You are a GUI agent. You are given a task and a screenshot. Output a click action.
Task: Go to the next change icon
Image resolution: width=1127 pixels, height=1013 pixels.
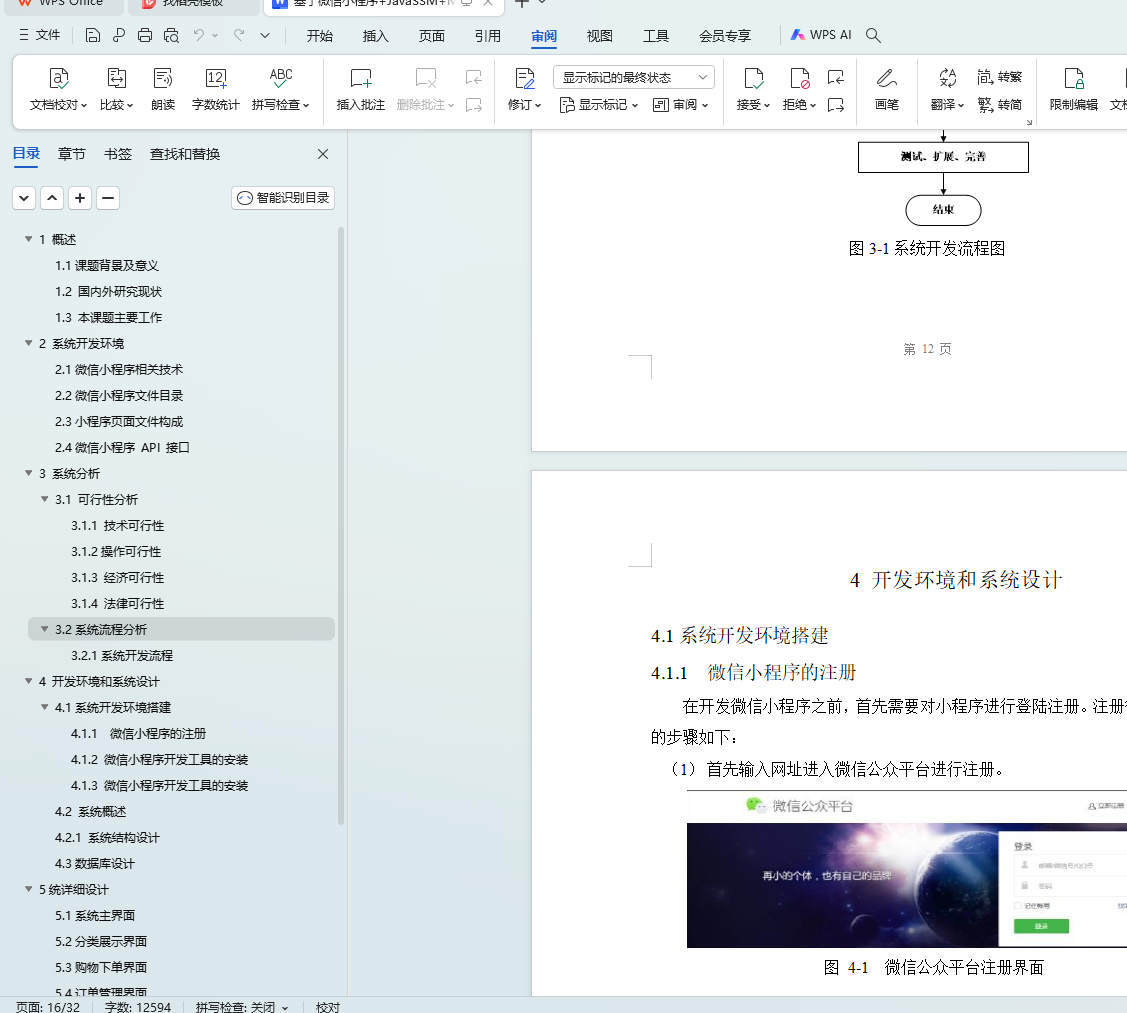pyautogui.click(x=835, y=105)
